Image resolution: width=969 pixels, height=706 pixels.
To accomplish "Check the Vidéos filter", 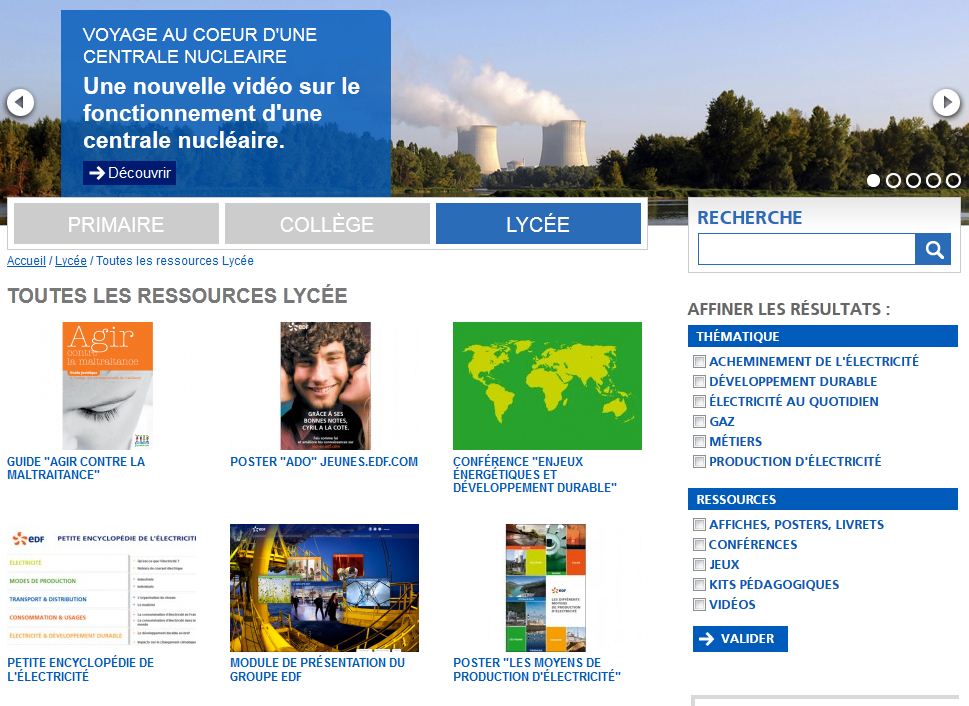I will pos(699,605).
